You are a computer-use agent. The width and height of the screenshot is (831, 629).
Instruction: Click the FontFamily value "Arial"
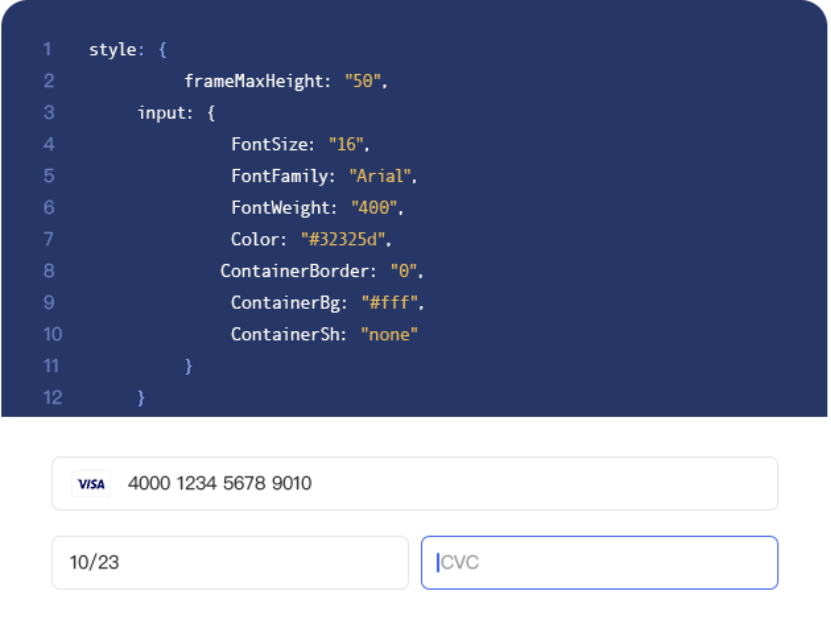(x=380, y=176)
